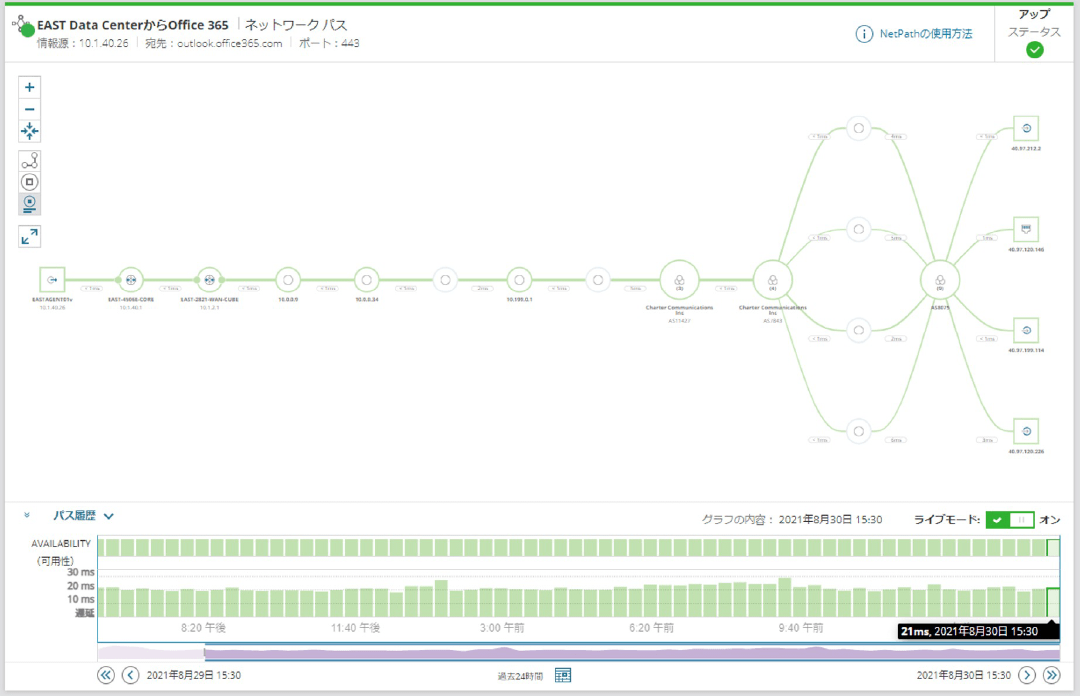Click the purple overview range slider
1080x696 pixels.
coord(632,652)
